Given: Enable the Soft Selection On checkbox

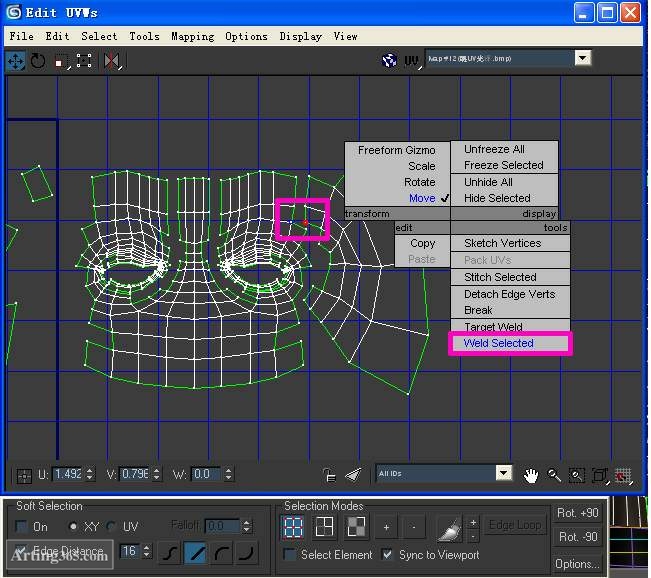Looking at the screenshot, I should click(x=21, y=526).
